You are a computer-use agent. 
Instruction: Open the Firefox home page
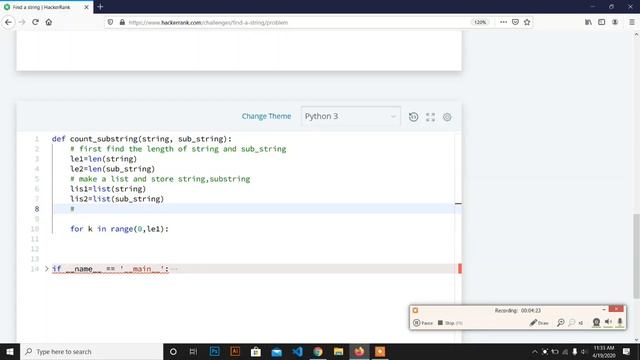coord(49,22)
